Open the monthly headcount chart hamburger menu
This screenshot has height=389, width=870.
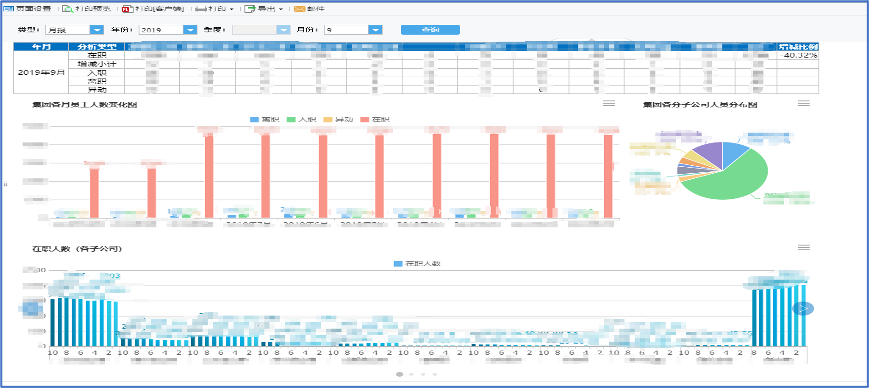[609, 103]
